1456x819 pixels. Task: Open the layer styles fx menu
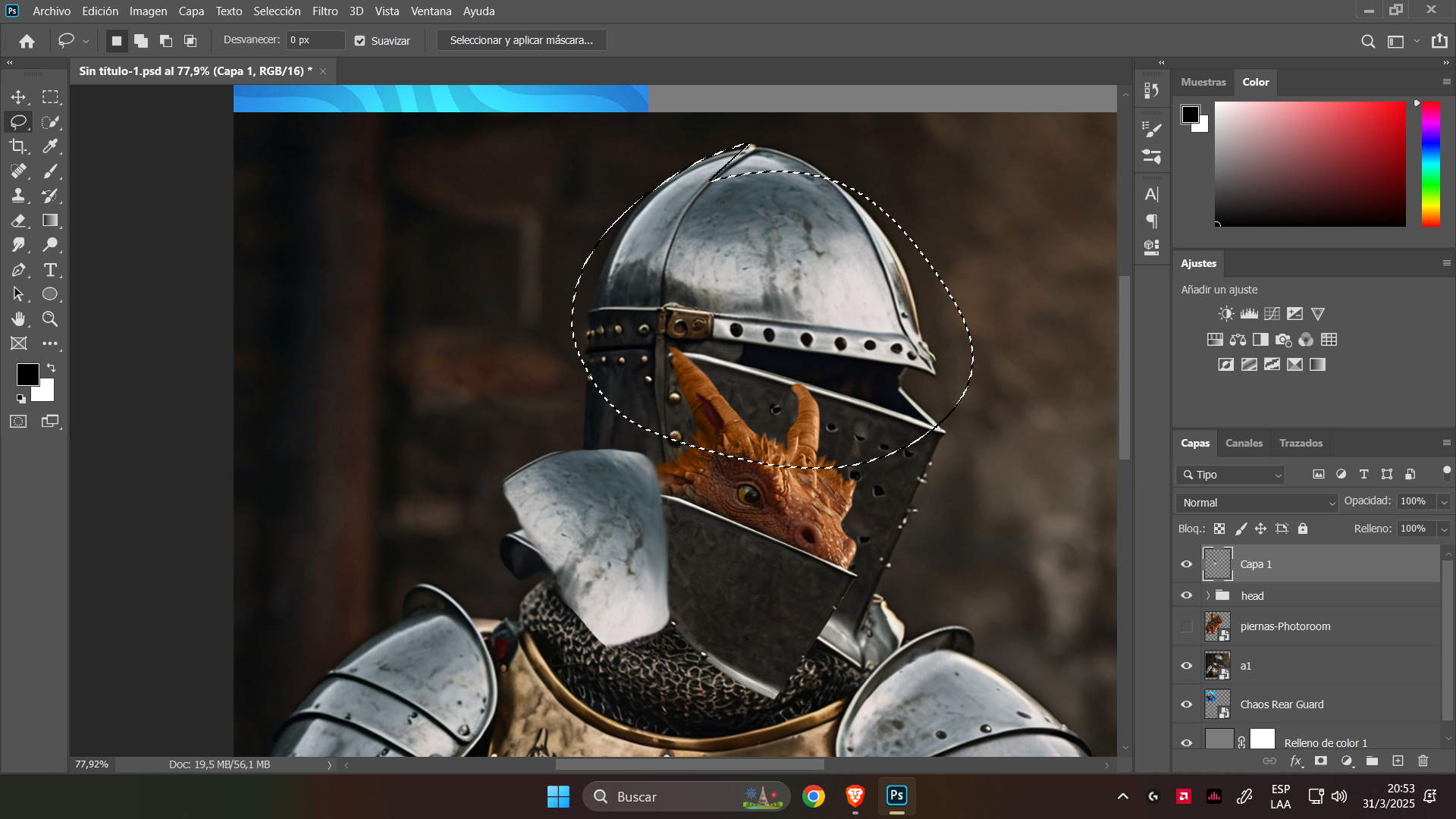click(x=1296, y=761)
